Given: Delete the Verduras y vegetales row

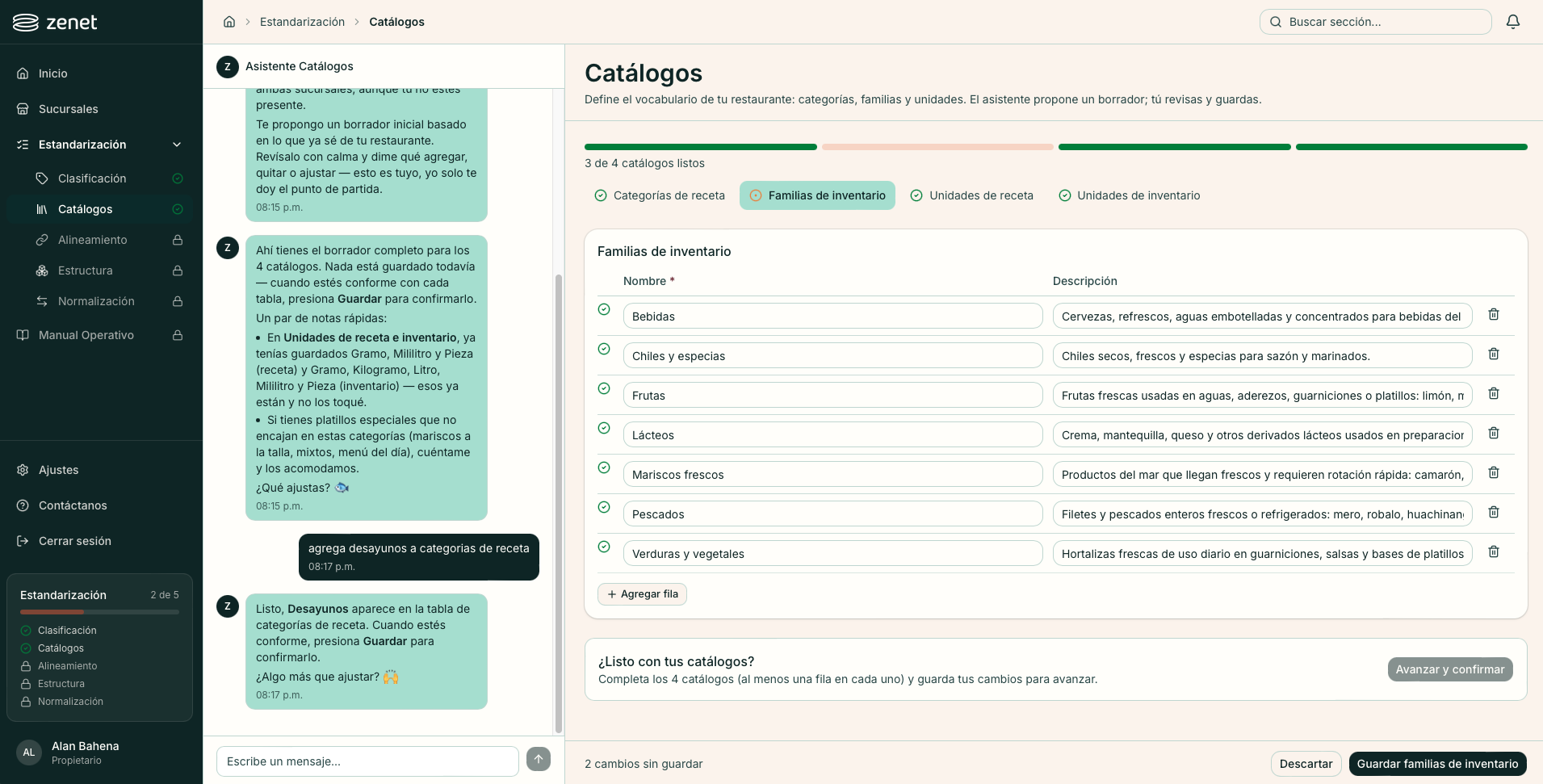Looking at the screenshot, I should click(x=1494, y=552).
